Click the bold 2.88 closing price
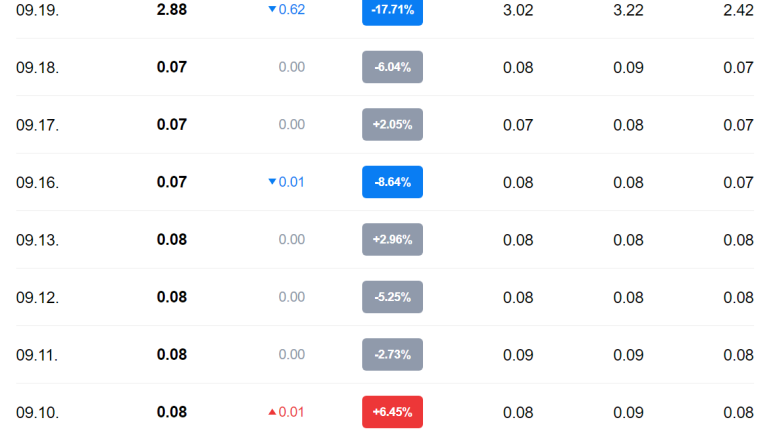The height and width of the screenshot is (437, 773). pos(172,10)
